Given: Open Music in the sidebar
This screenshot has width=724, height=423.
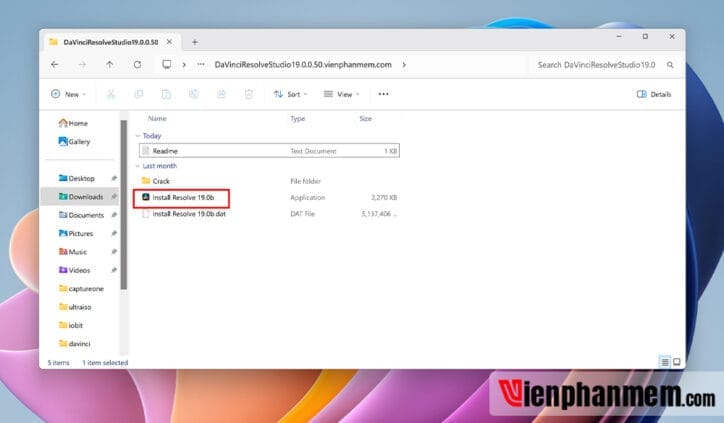Looking at the screenshot, I should click(x=73, y=252).
